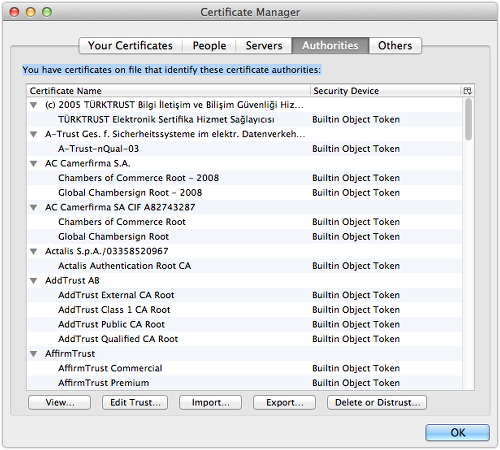Screen dimensions: 500x450
Task: Confirm with the OK button
Action: tap(458, 433)
